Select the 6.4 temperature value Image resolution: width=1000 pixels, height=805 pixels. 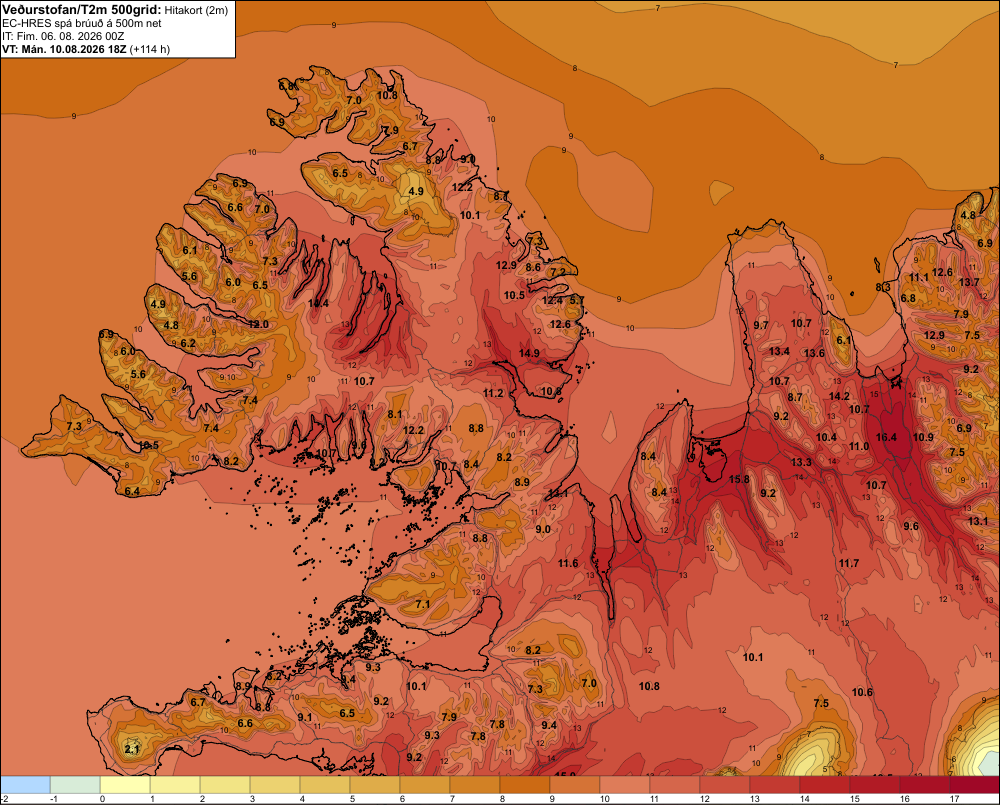(132, 491)
